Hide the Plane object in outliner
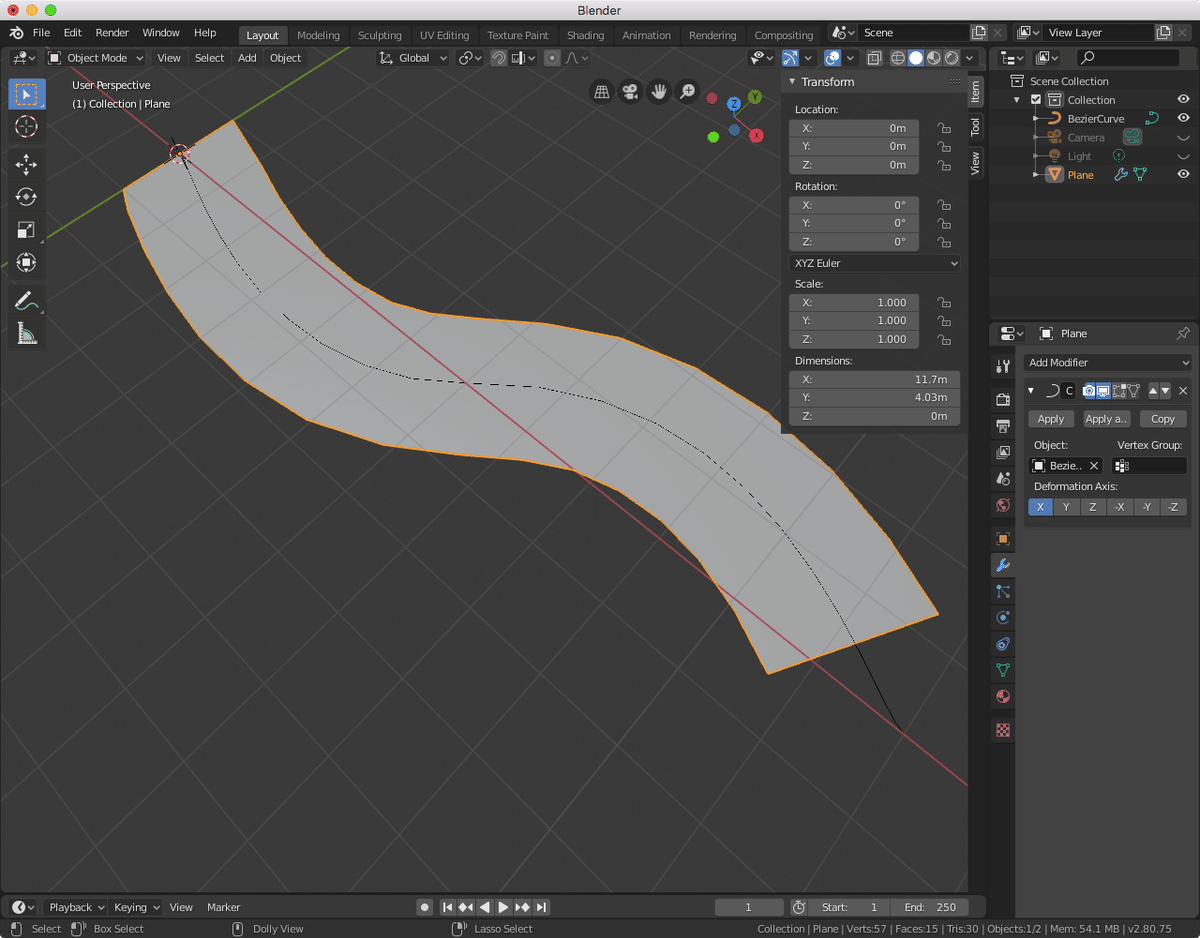 1183,174
